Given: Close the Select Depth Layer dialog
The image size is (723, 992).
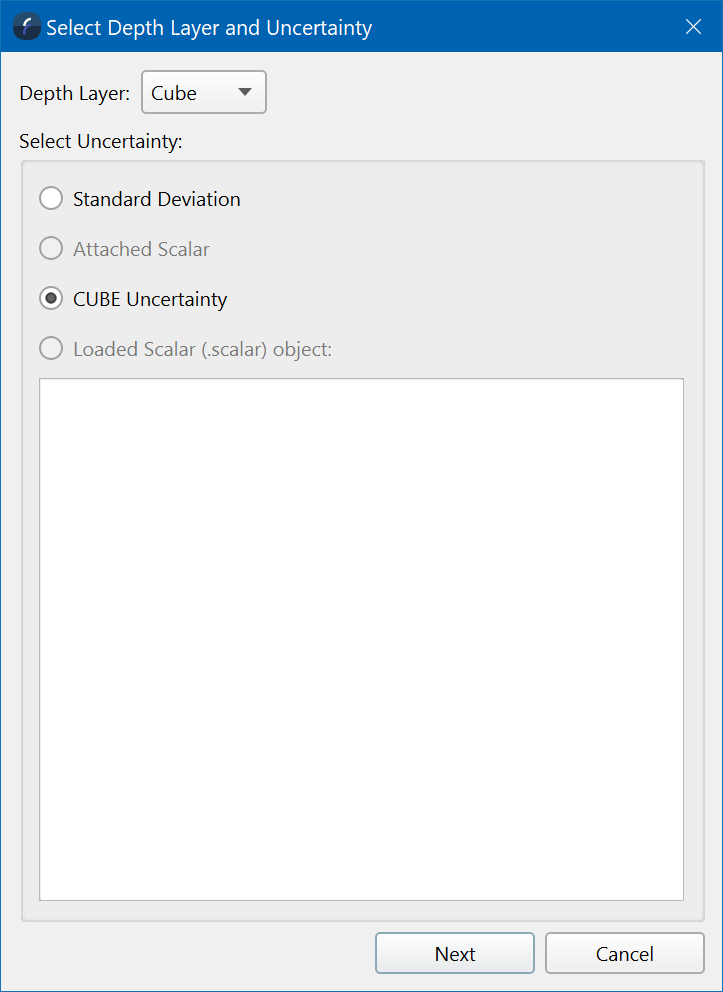Looking at the screenshot, I should [693, 27].
